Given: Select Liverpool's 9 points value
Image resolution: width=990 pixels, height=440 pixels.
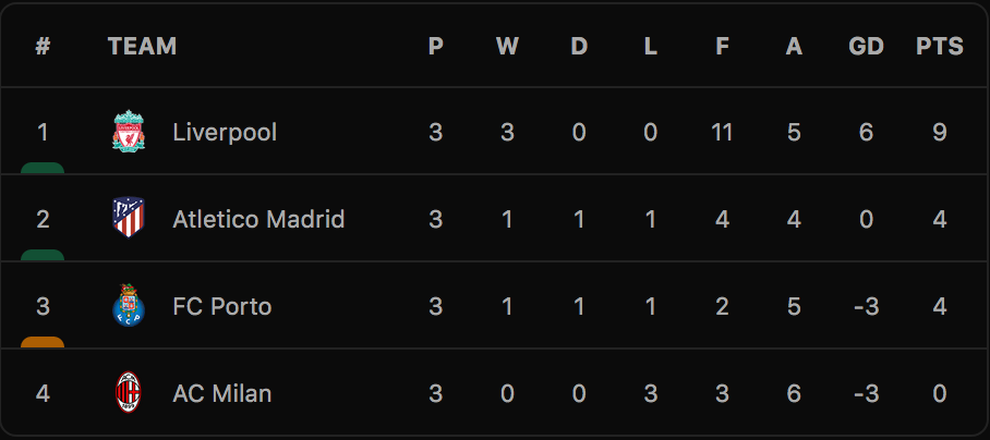Looking at the screenshot, I should tap(939, 133).
